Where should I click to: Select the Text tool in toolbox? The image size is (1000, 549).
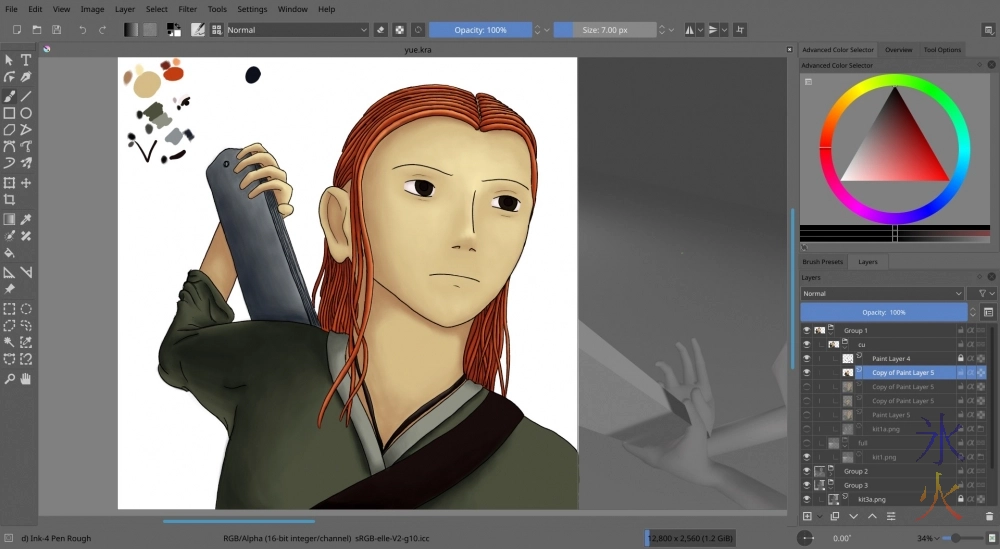click(26, 60)
